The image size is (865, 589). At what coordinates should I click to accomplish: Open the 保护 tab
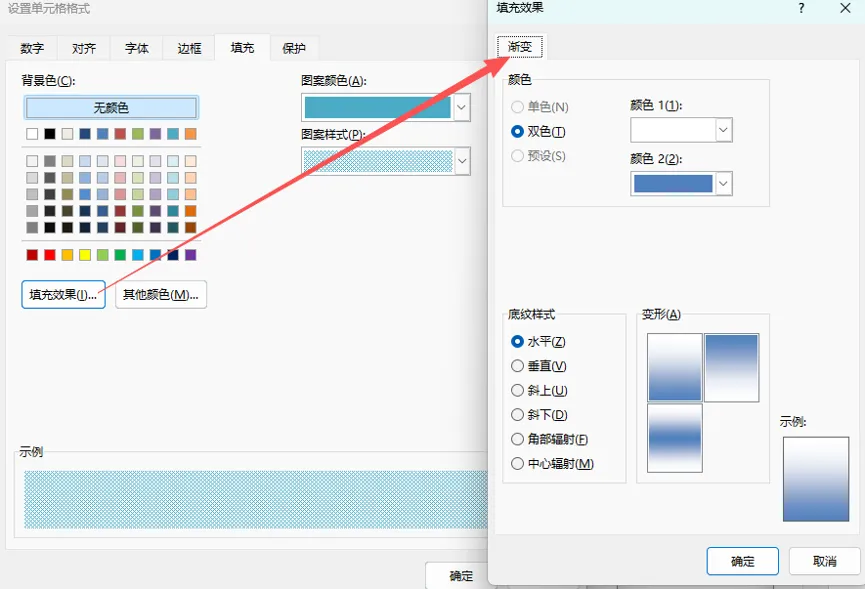pos(294,49)
